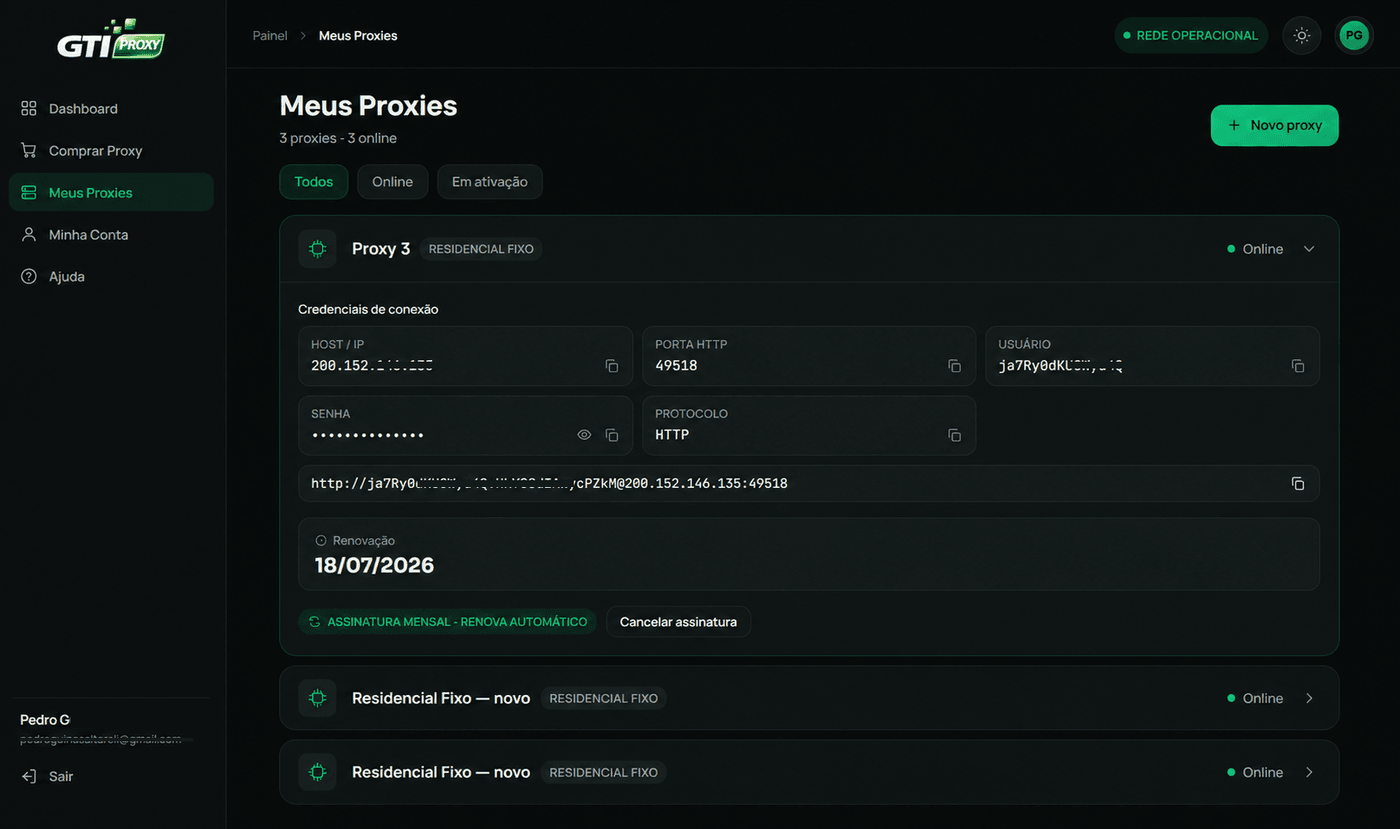
Task: Copy the Usuário value
Action: (x=1298, y=366)
